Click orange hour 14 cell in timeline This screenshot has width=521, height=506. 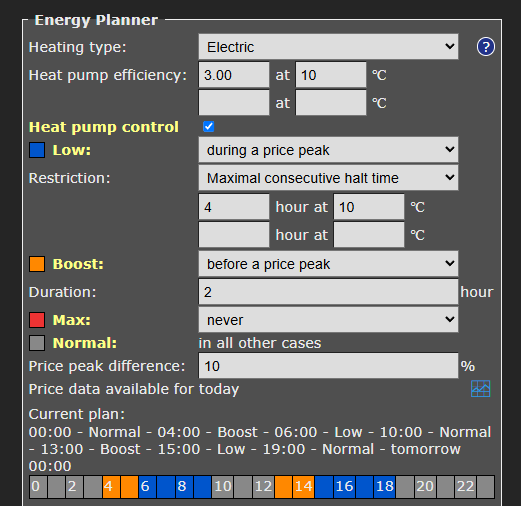coord(304,487)
